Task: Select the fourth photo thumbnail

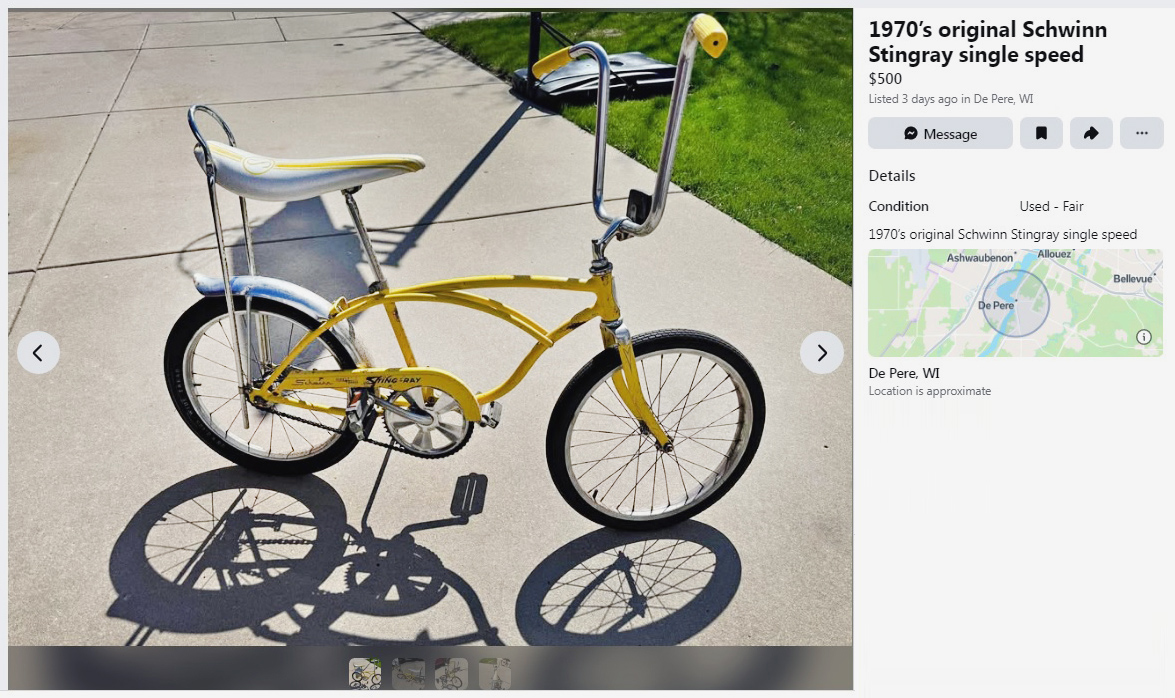Action: [495, 673]
